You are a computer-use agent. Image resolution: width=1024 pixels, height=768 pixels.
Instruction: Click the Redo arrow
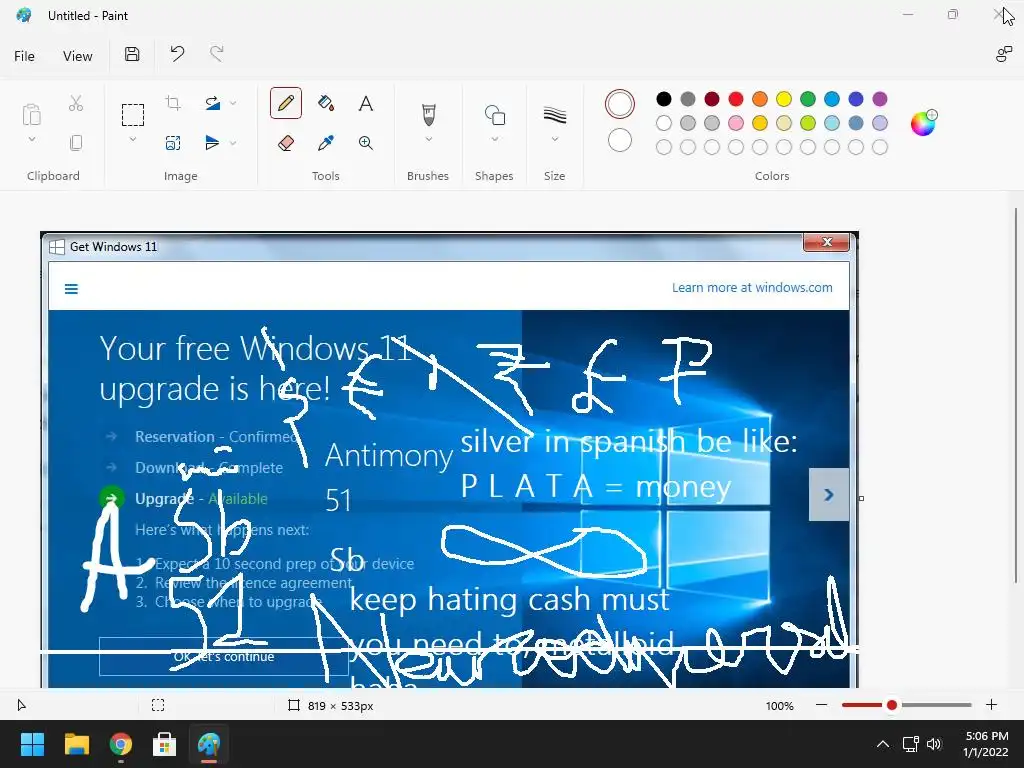[x=216, y=54]
